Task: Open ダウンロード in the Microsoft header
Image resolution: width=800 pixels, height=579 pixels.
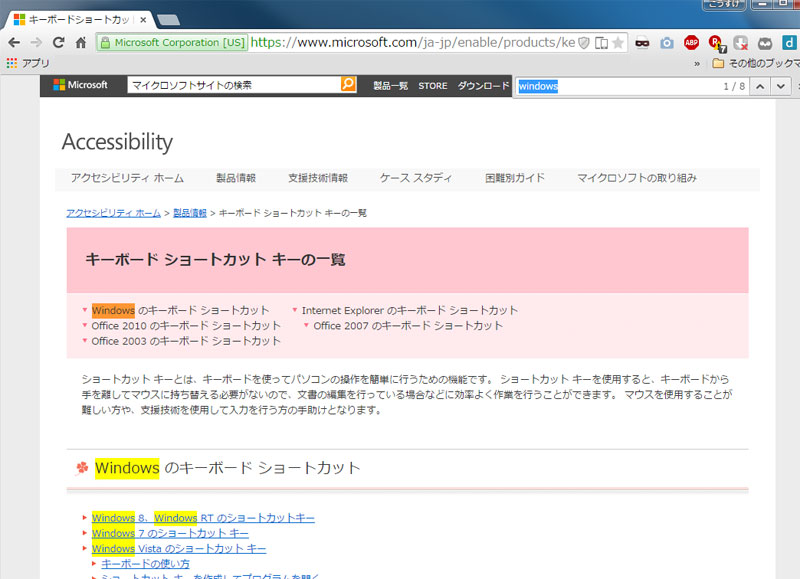Action: click(484, 86)
